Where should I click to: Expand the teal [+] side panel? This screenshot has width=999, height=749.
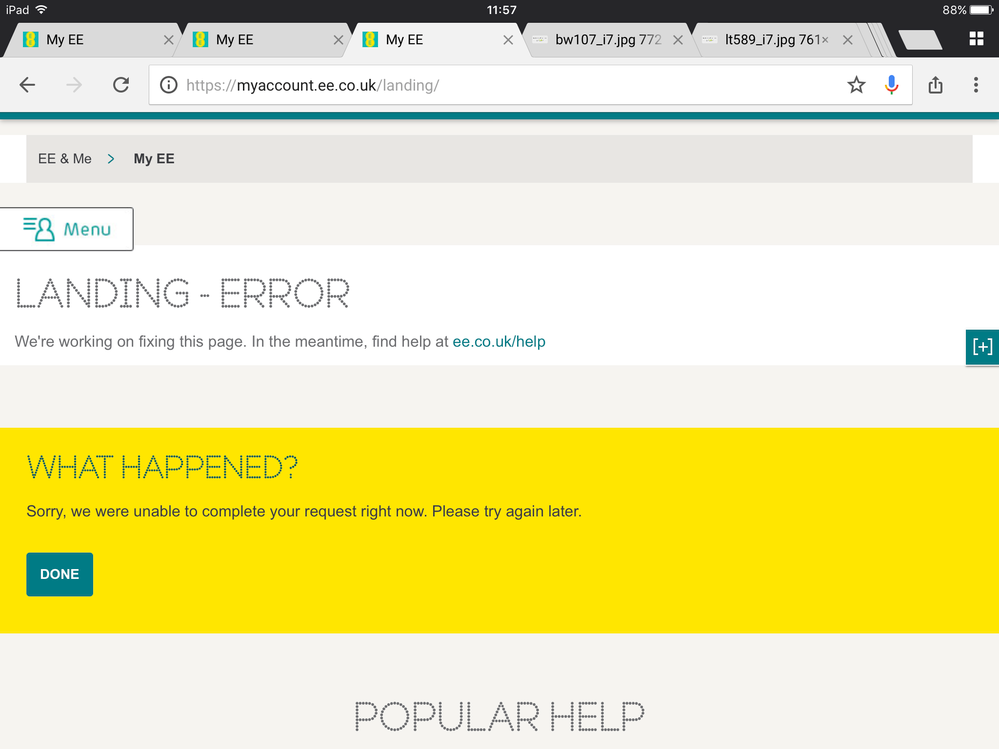(983, 346)
